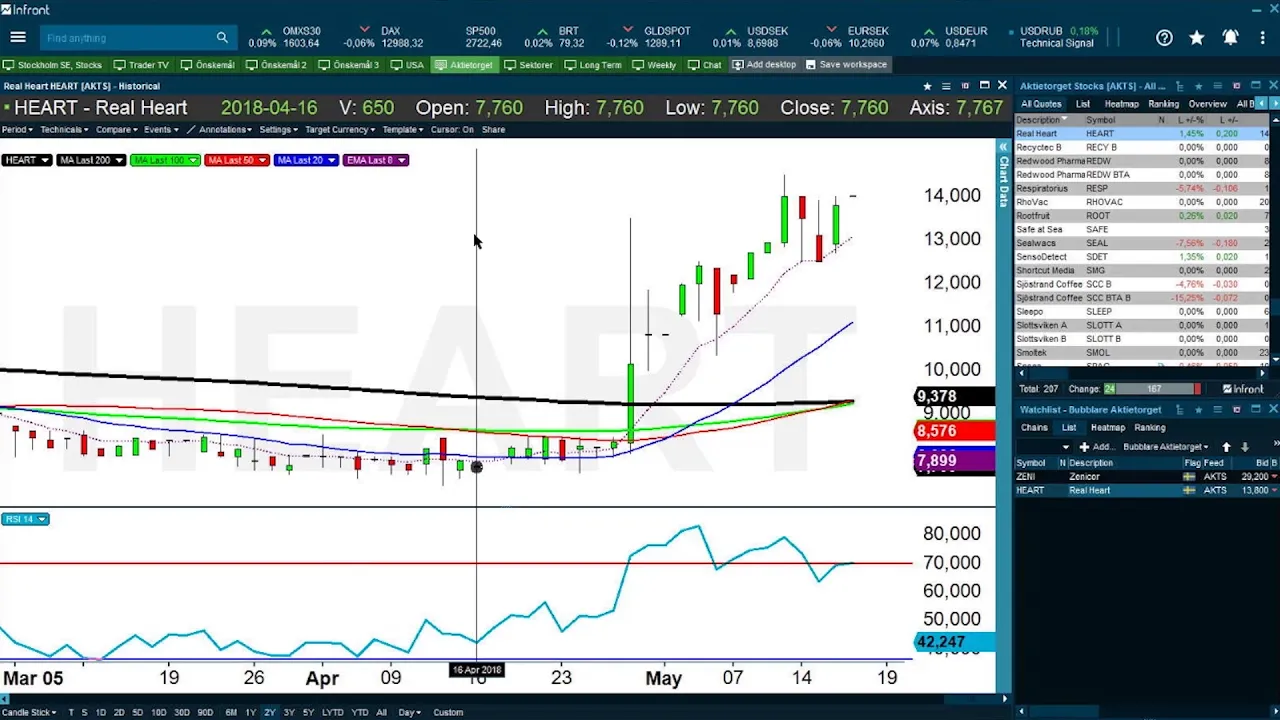Click the Infront logo

(27, 10)
